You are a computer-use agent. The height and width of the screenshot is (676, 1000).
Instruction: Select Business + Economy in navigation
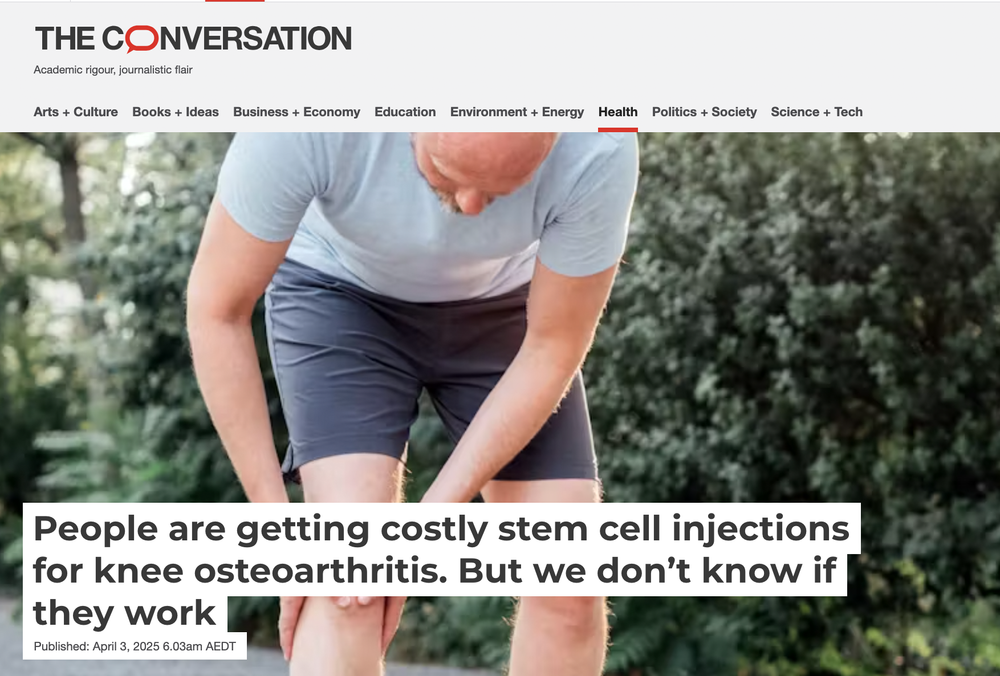pyautogui.click(x=297, y=112)
